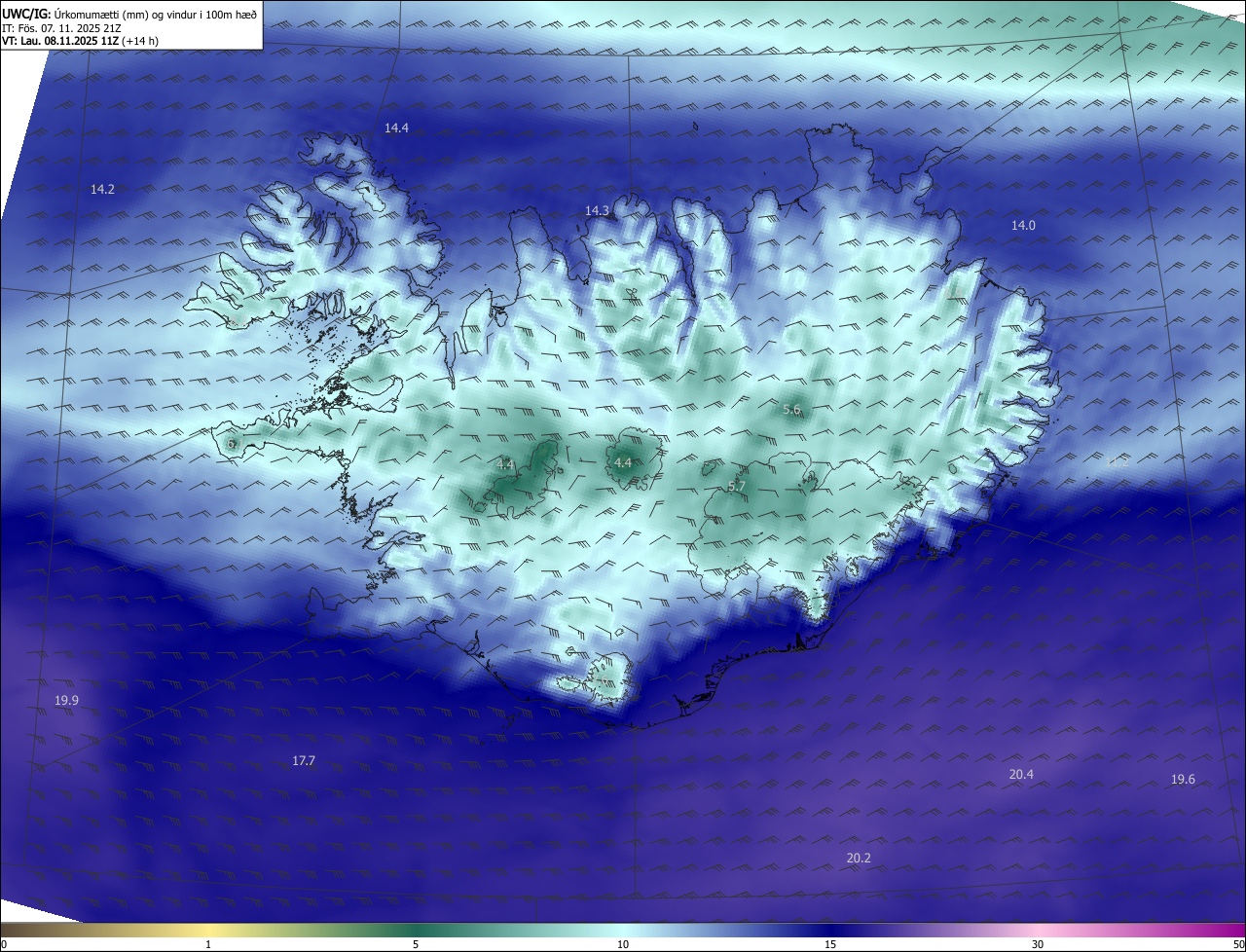Click the 5 tick on color scale

coord(416,944)
